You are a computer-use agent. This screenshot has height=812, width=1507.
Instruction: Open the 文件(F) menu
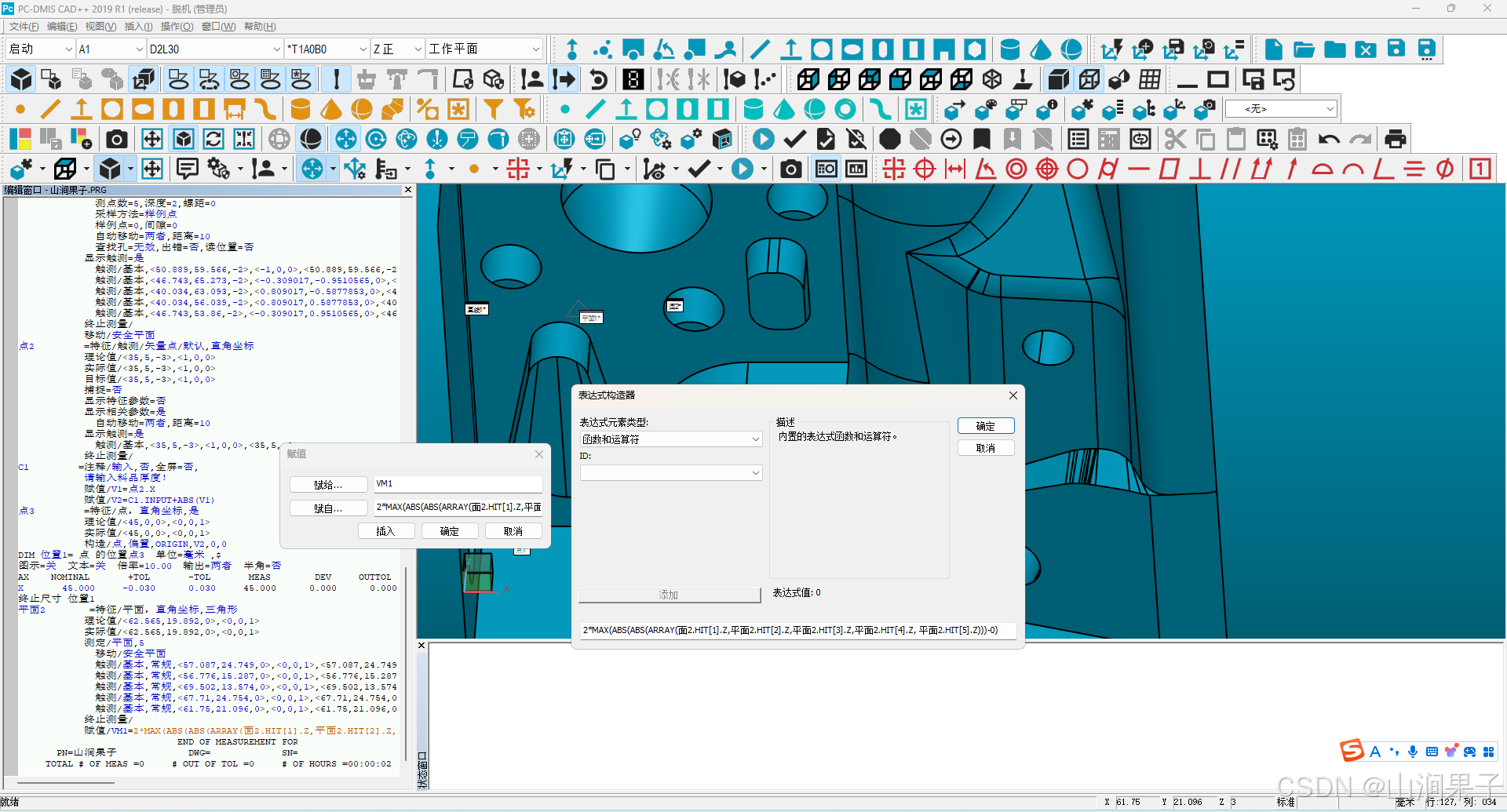24,27
